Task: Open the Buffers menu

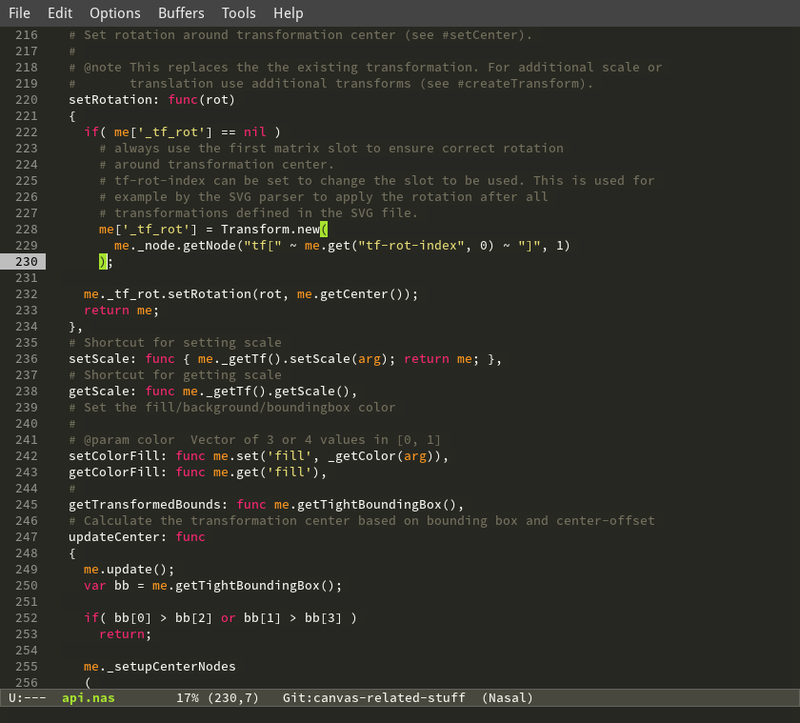Action: 181,13
